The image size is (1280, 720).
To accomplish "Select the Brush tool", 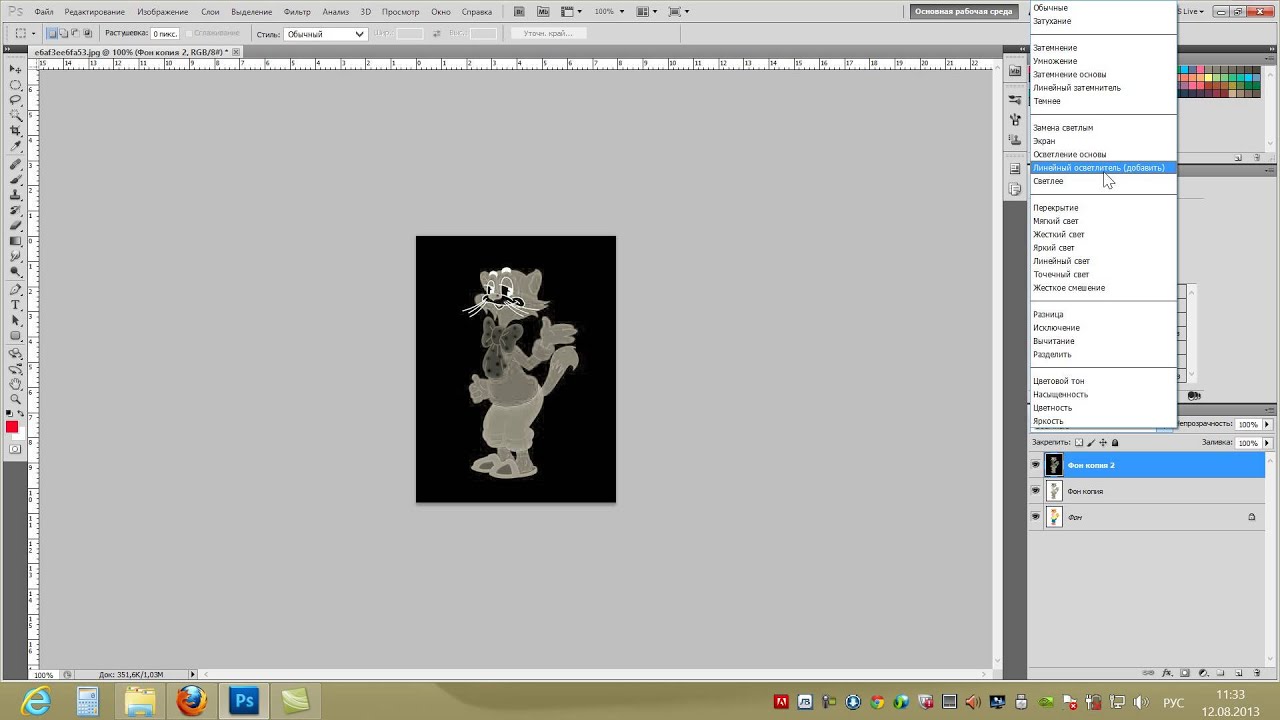I will pos(16,179).
